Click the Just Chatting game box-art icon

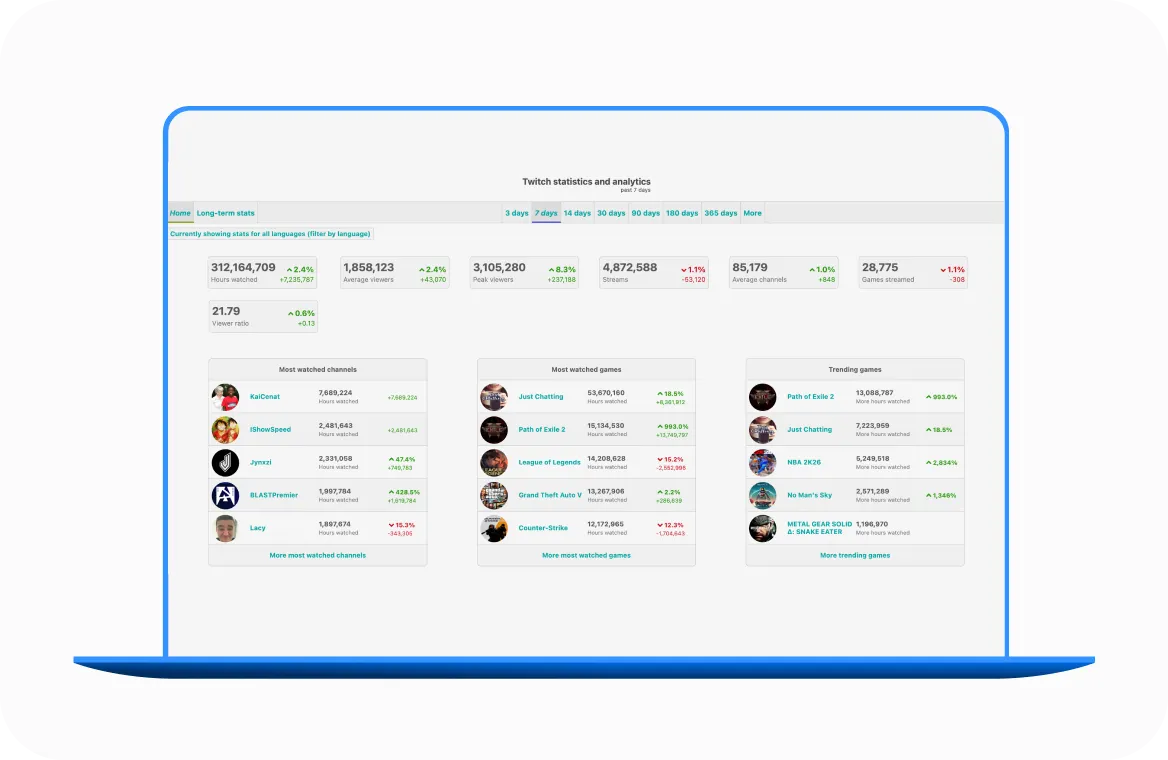pos(494,396)
